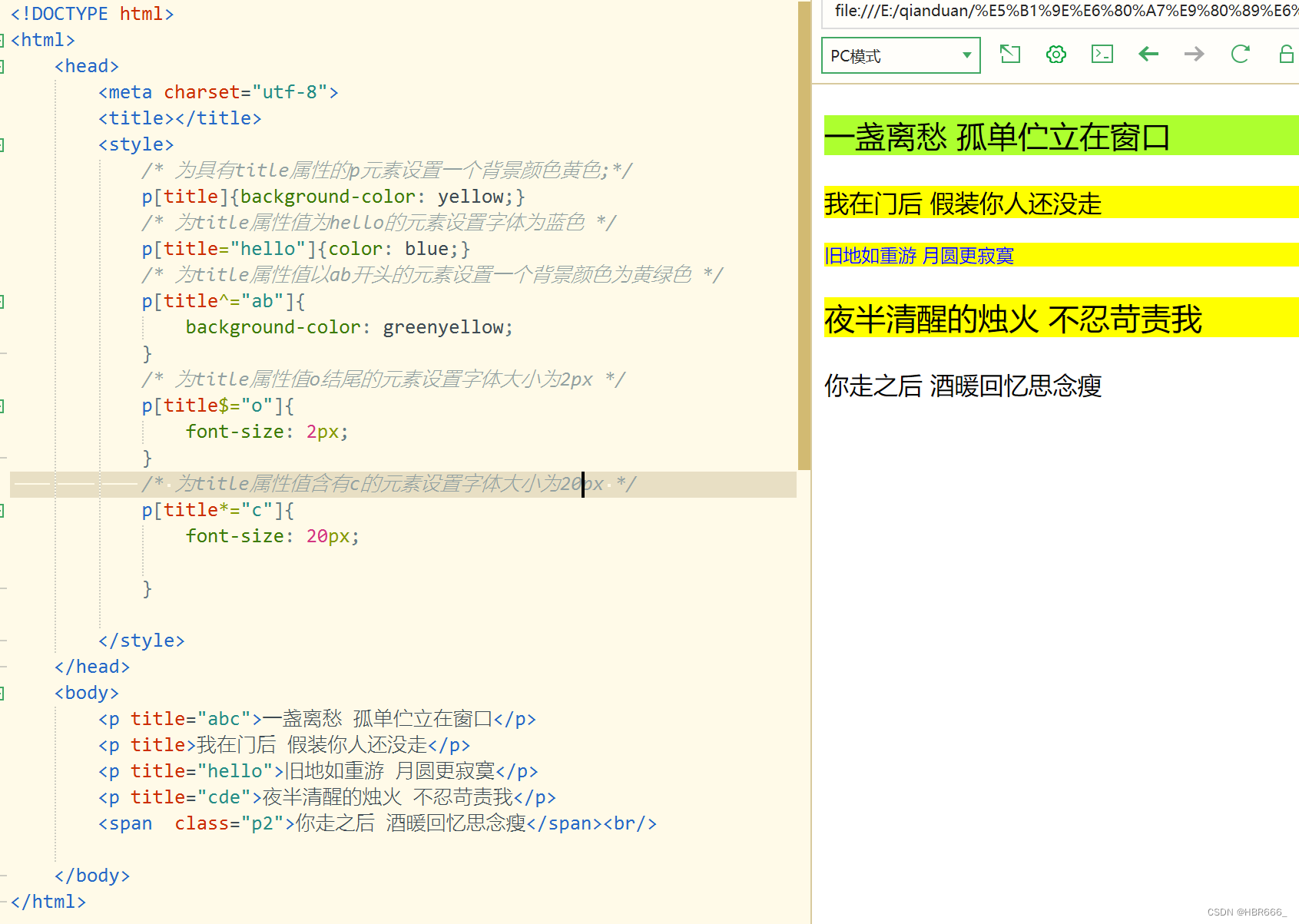Click the comment 为title属性值为hello的元素 line
The width and height of the screenshot is (1299, 924).
[x=379, y=223]
